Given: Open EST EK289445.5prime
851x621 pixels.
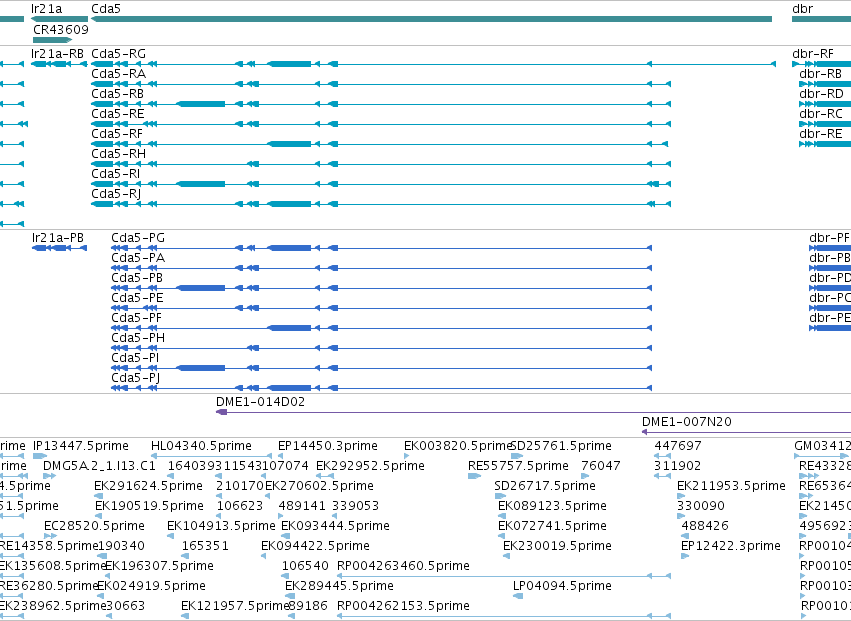Looking at the screenshot, I should point(339,586).
